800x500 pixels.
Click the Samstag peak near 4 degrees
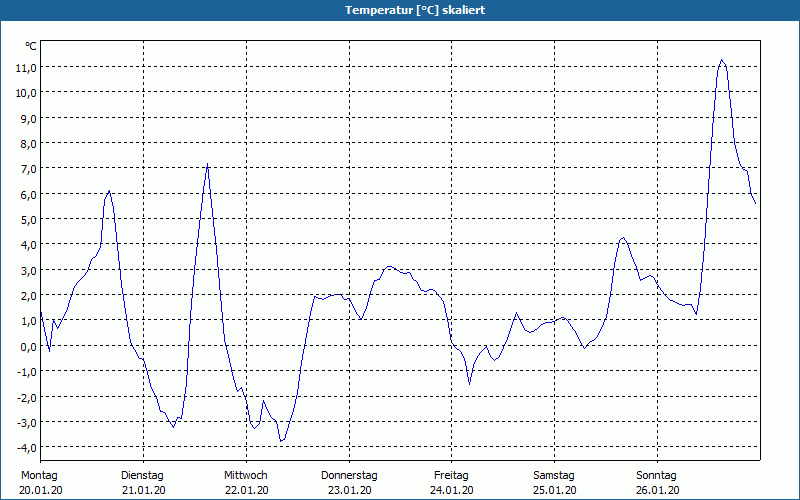coord(623,238)
